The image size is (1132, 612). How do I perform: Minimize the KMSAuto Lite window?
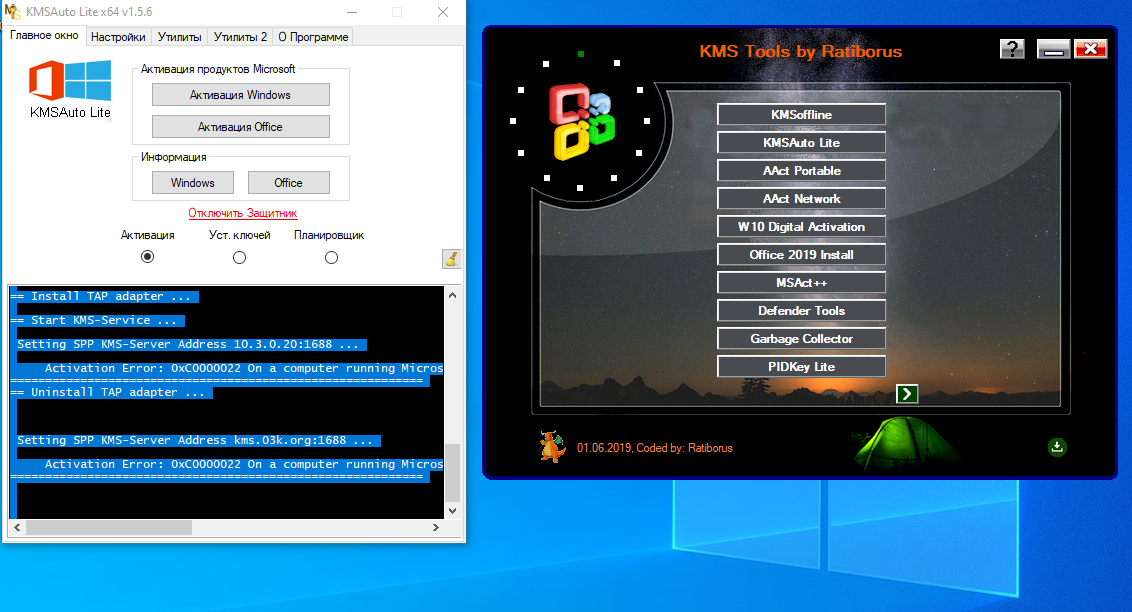[352, 12]
